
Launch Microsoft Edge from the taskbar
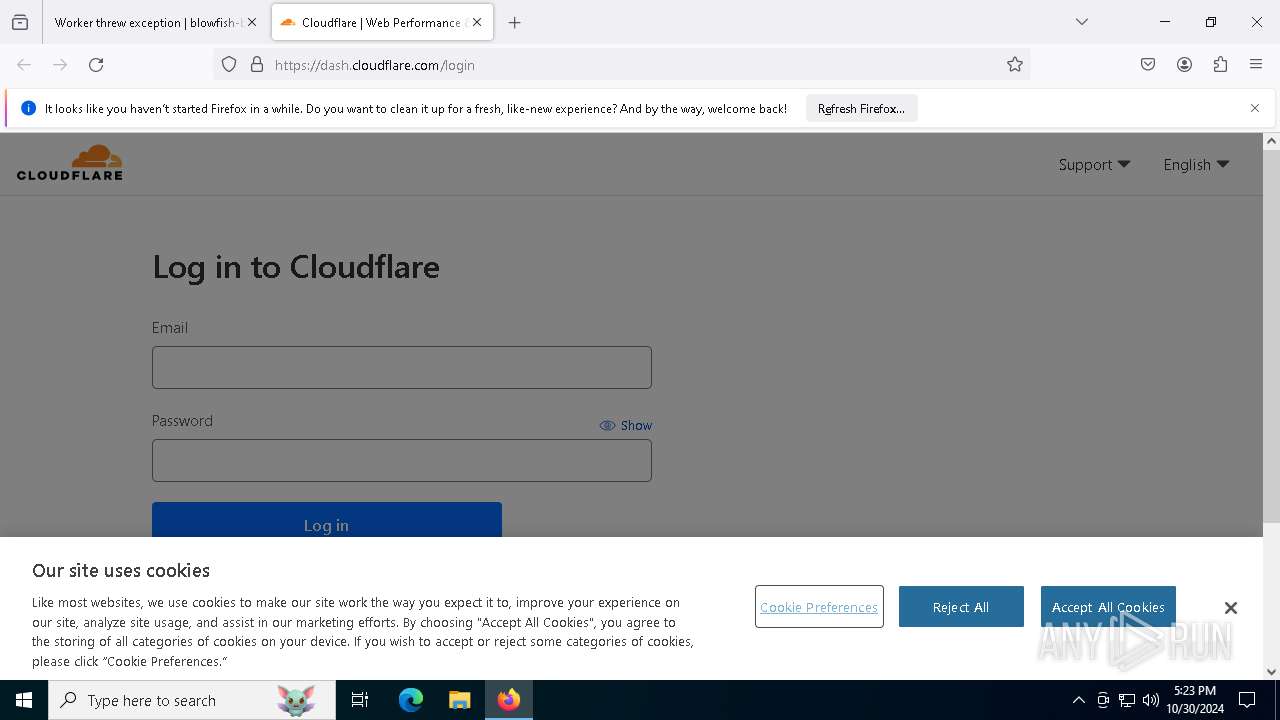point(411,700)
